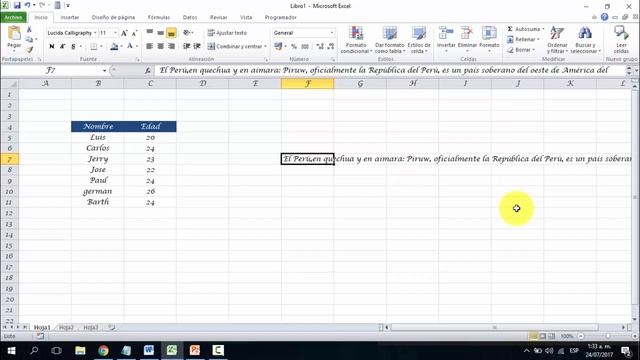The width and height of the screenshot is (640, 360).
Task: Switch to the Insertar tab
Action: [70, 18]
